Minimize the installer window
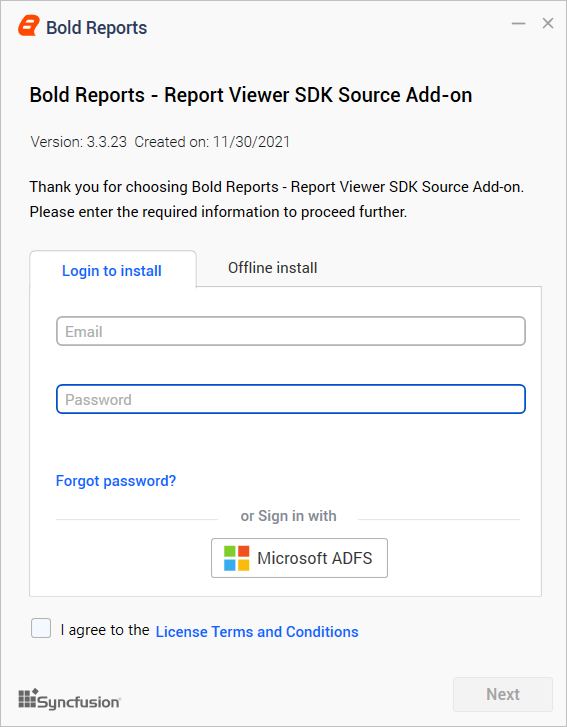 (518, 23)
